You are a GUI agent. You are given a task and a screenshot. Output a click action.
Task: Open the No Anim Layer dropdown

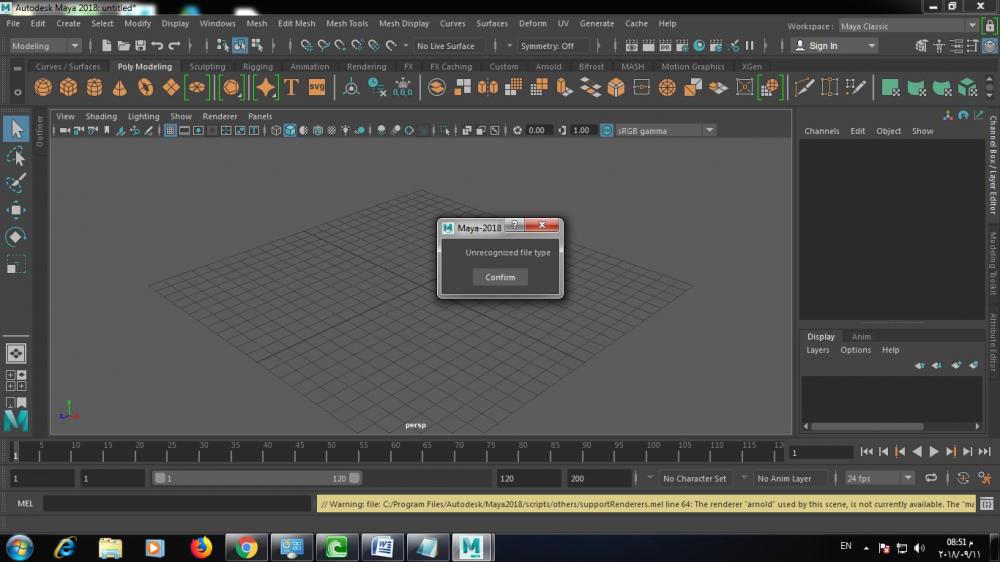point(784,478)
